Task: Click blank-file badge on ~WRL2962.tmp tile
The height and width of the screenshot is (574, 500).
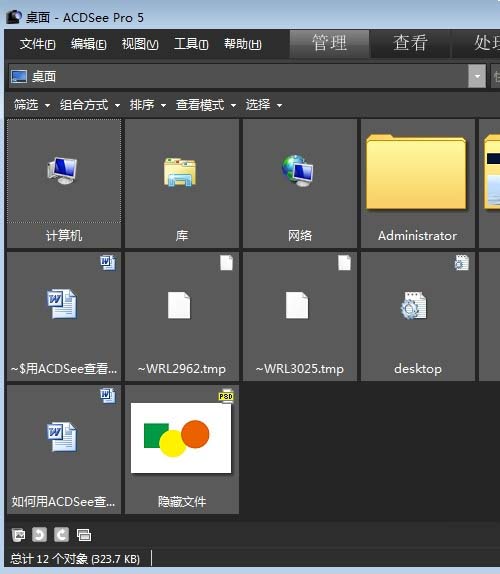Action: pos(226,262)
